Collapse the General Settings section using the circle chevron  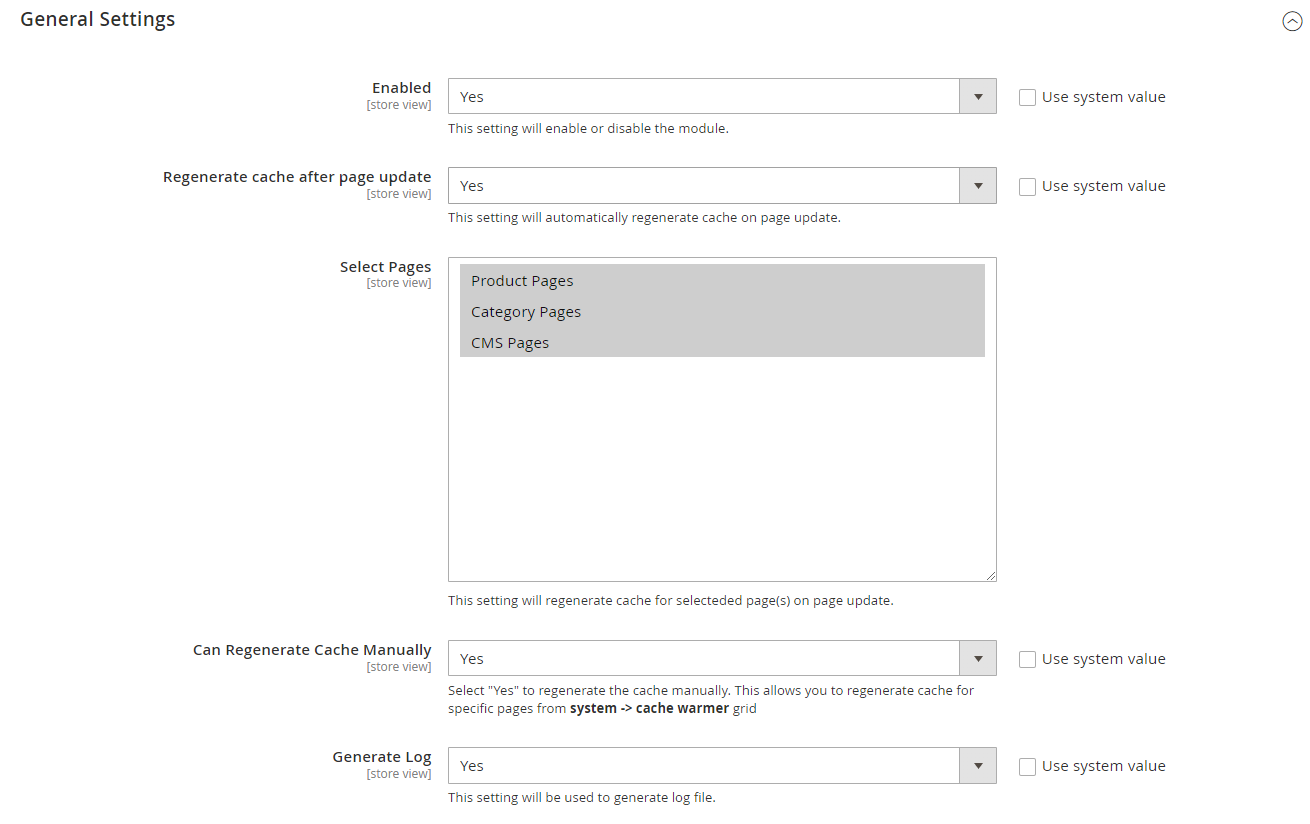click(x=1292, y=21)
